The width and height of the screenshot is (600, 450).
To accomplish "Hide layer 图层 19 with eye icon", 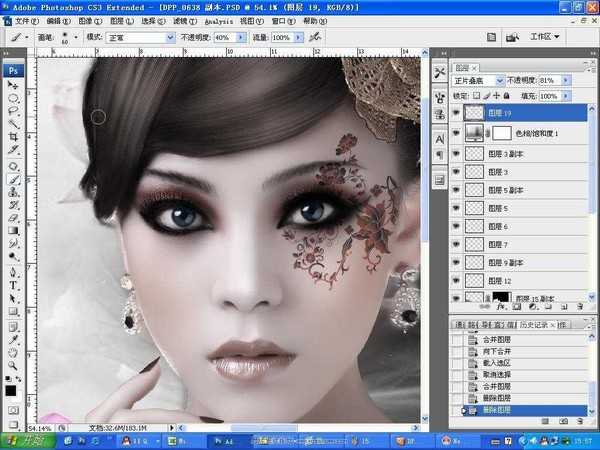I will point(458,114).
